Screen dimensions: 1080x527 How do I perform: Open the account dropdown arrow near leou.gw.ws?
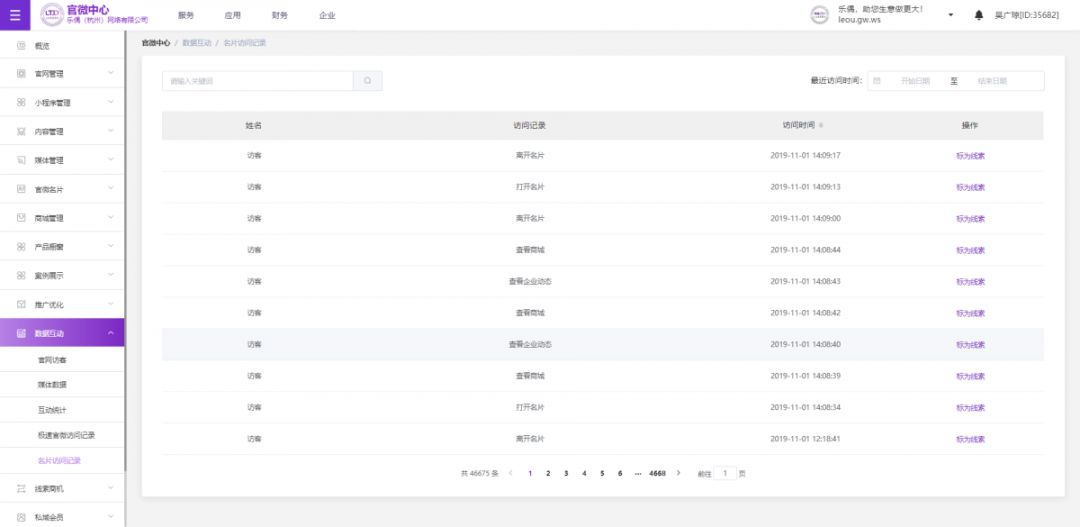click(950, 15)
